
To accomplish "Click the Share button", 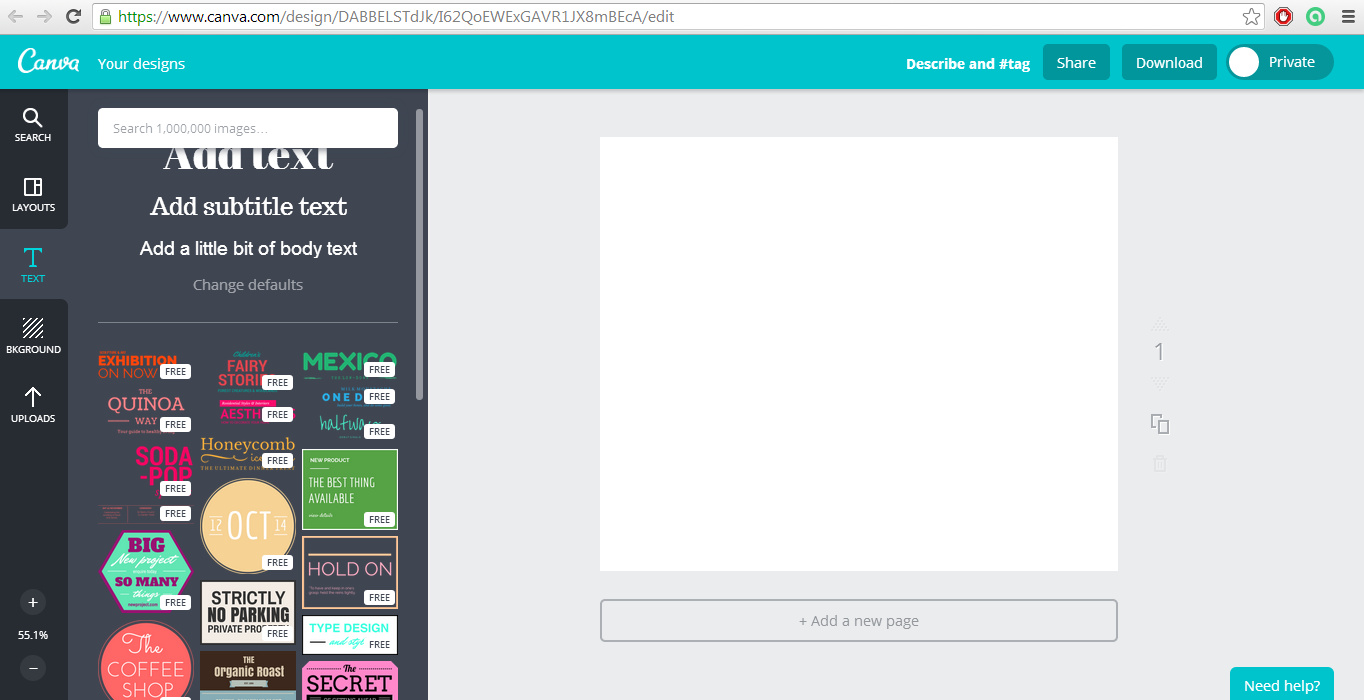I will 1076,62.
